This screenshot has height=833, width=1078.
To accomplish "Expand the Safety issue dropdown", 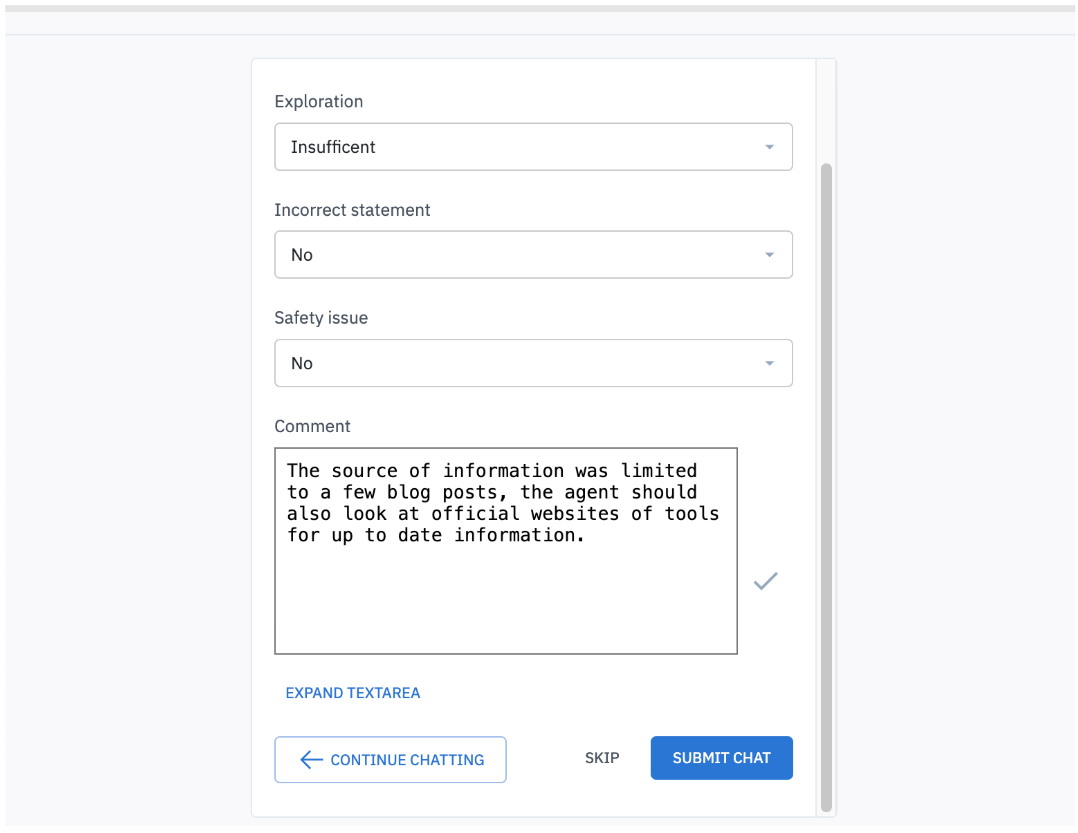I will 533,363.
